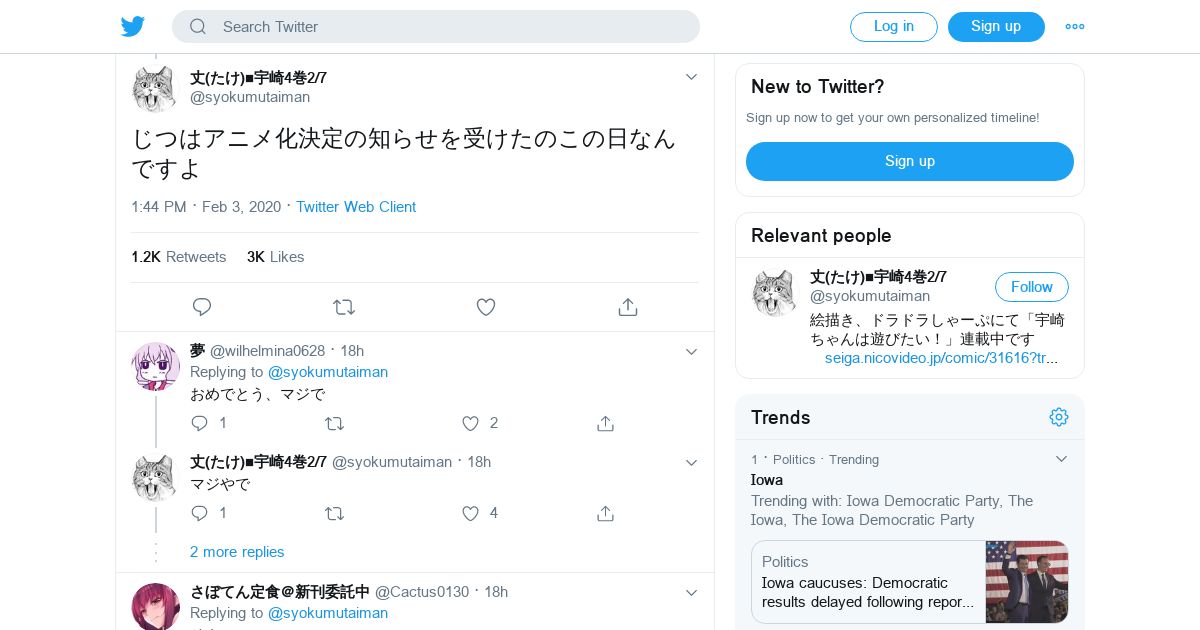
Task: Expand the Iowa trend options chevron
Action: pyautogui.click(x=1062, y=459)
